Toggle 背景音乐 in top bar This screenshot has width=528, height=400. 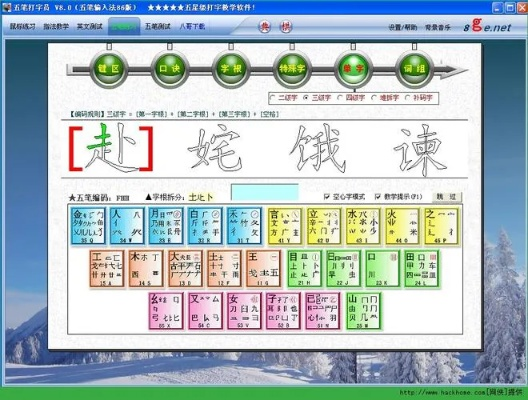[438, 27]
